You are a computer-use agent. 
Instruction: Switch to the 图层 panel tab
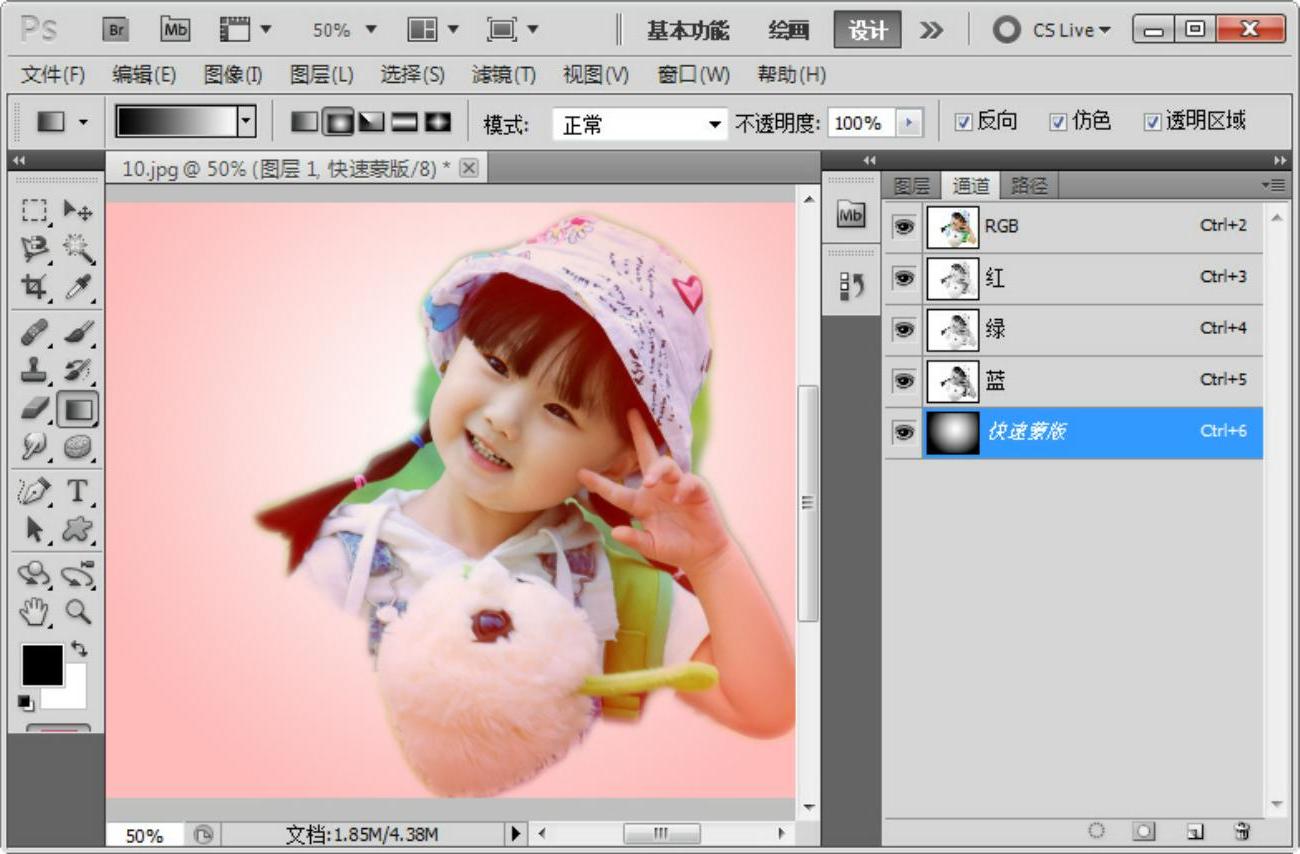tap(911, 185)
